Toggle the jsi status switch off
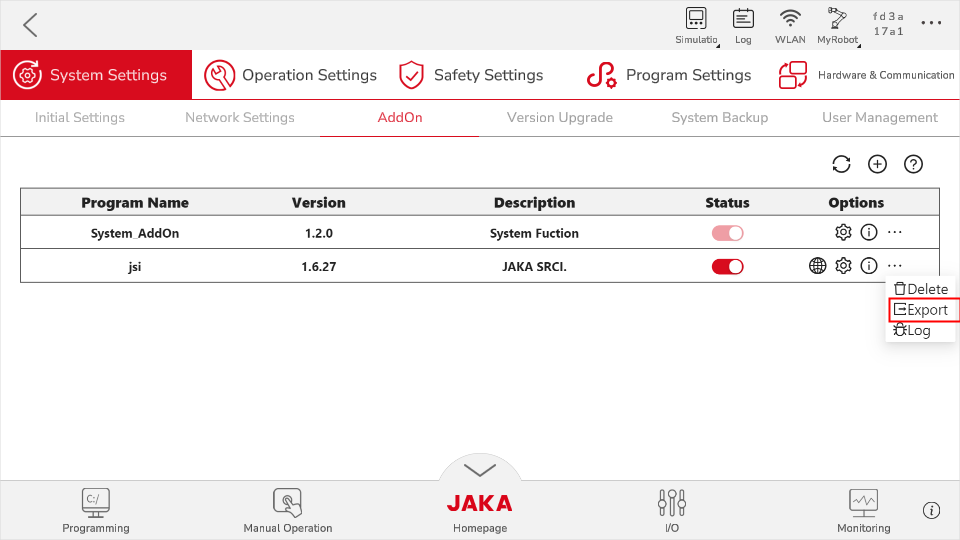 click(x=727, y=266)
